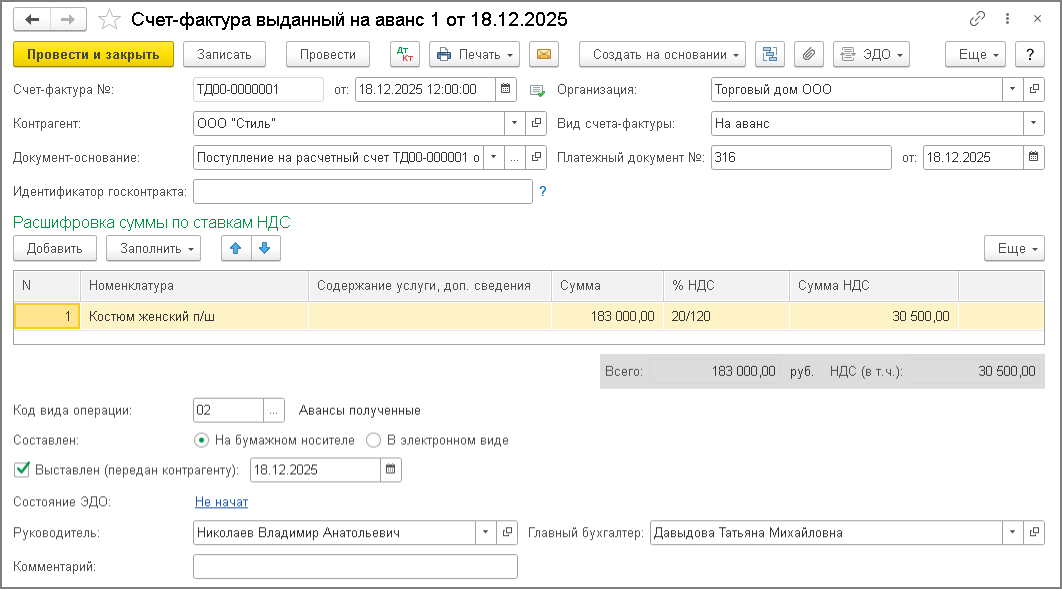Screen dimensions: 1062x590
Task: Open calendar for invoice date field
Action: pyautogui.click(x=507, y=90)
